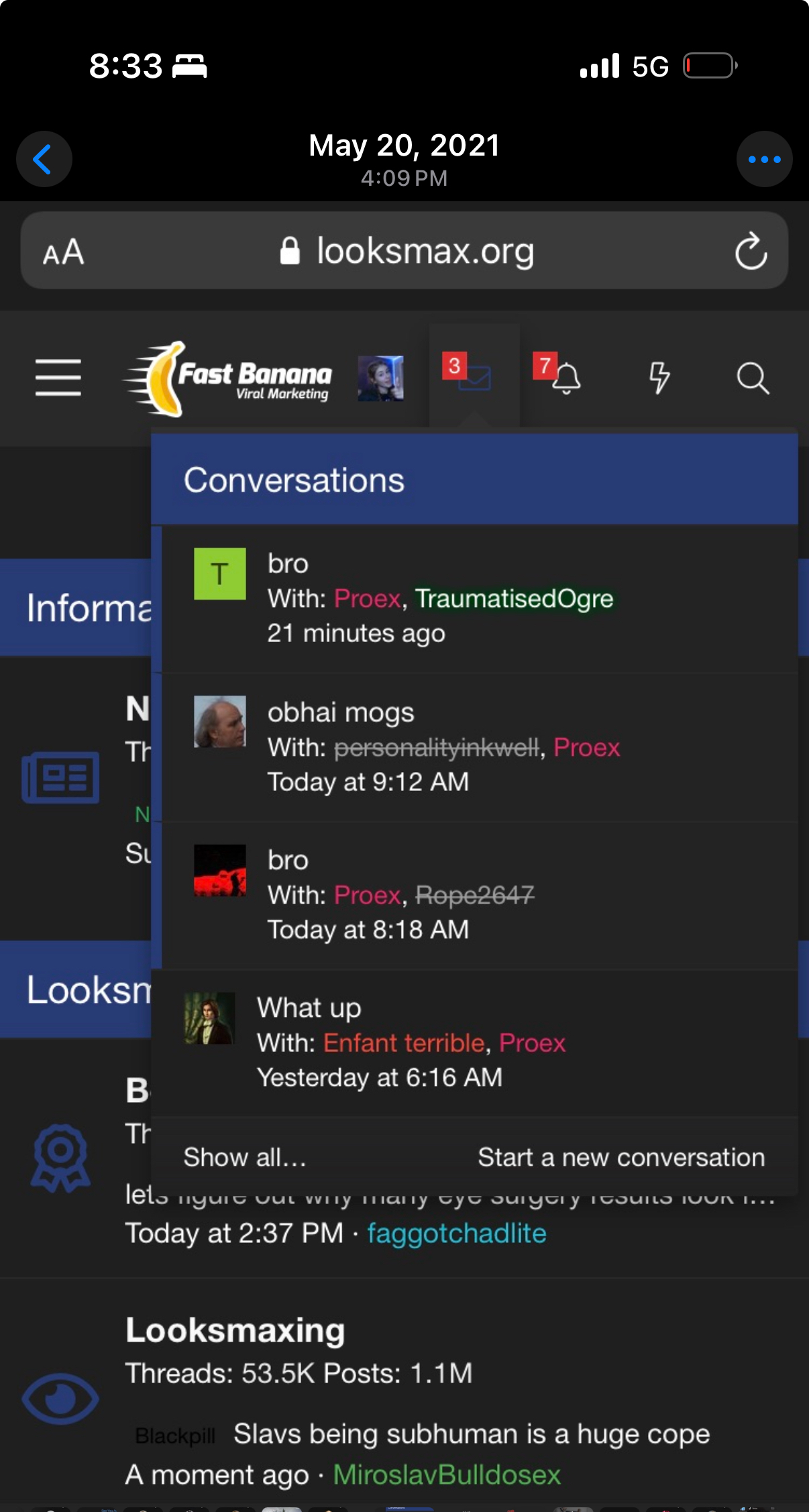
Task: Open user MiroslavBulldosex profile link
Action: (447, 1474)
